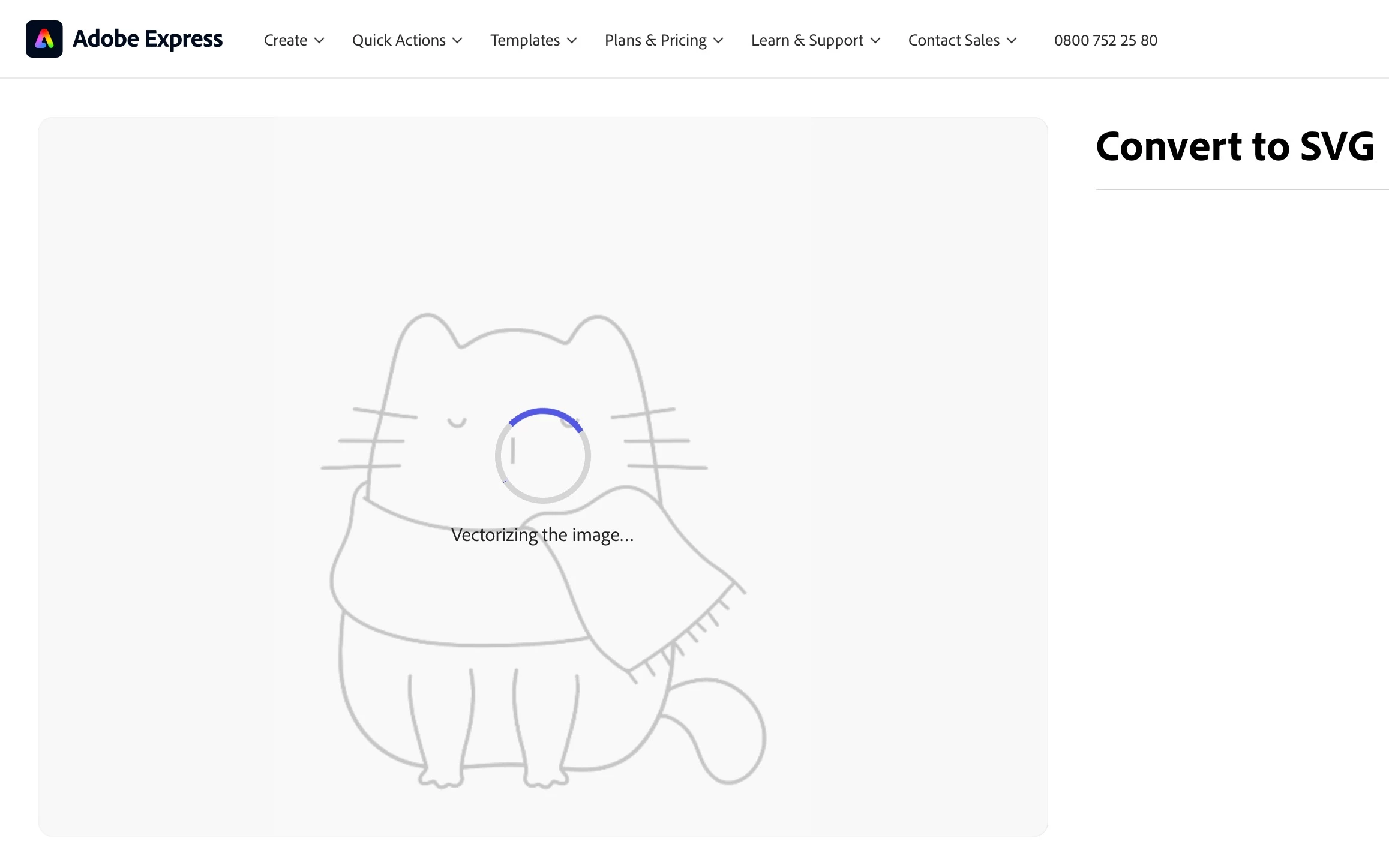Click the Vectorizing the image text
This screenshot has width=1389, height=868.
pos(542,535)
